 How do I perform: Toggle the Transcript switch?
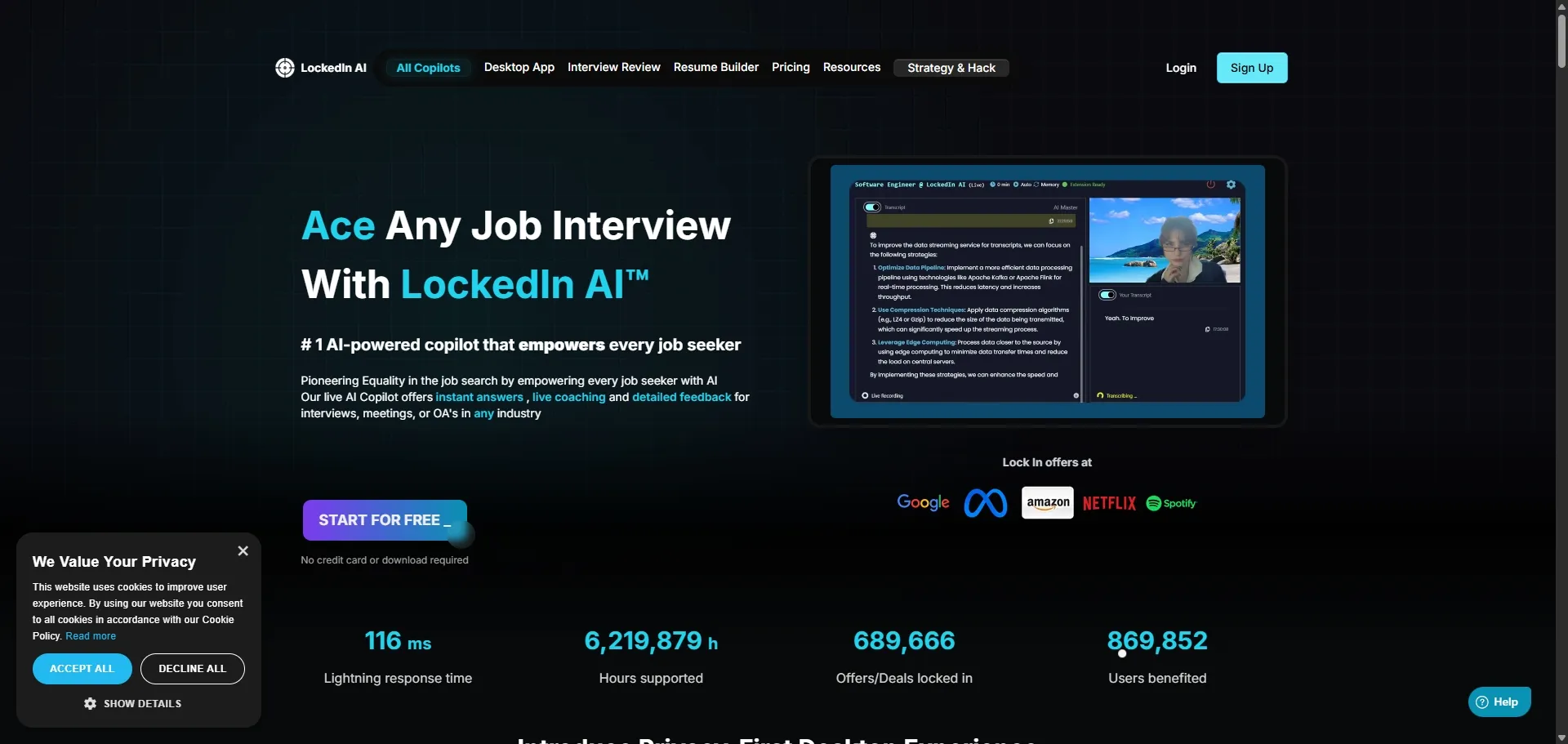(872, 207)
